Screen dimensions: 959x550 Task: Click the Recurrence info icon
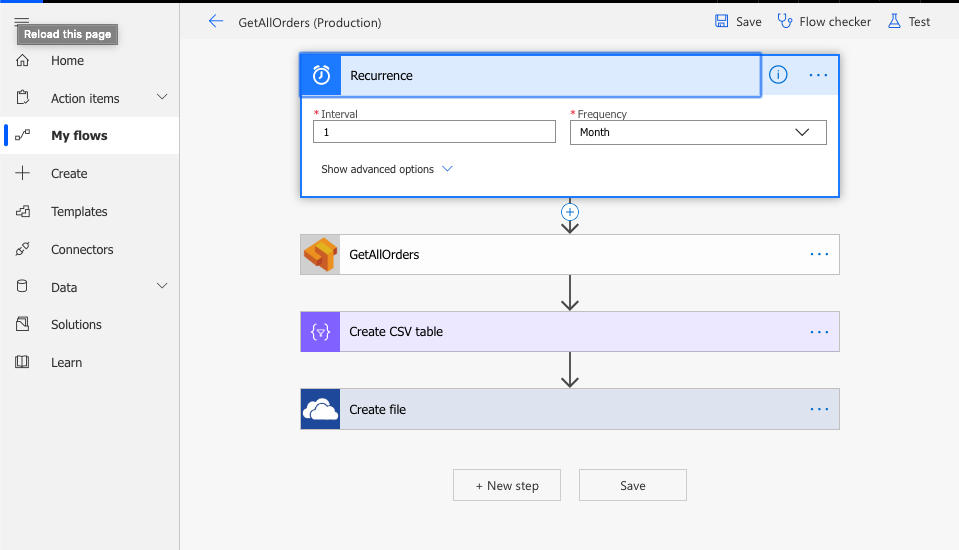[x=778, y=75]
